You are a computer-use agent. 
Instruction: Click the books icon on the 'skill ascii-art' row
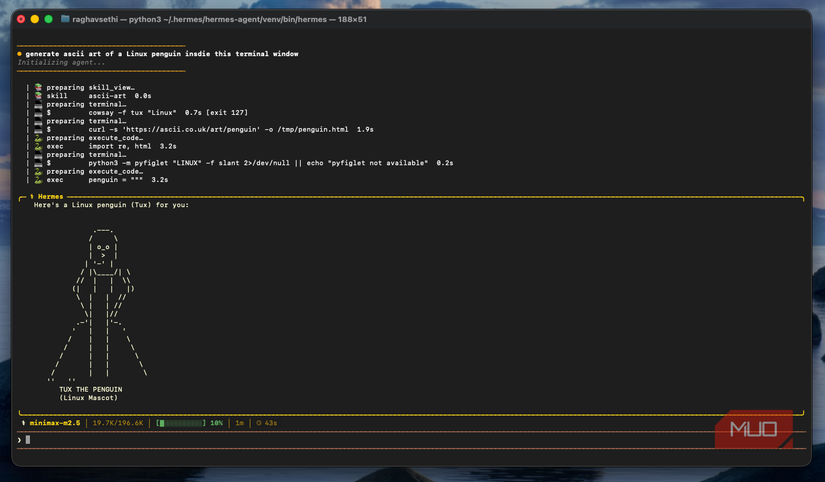[38, 96]
